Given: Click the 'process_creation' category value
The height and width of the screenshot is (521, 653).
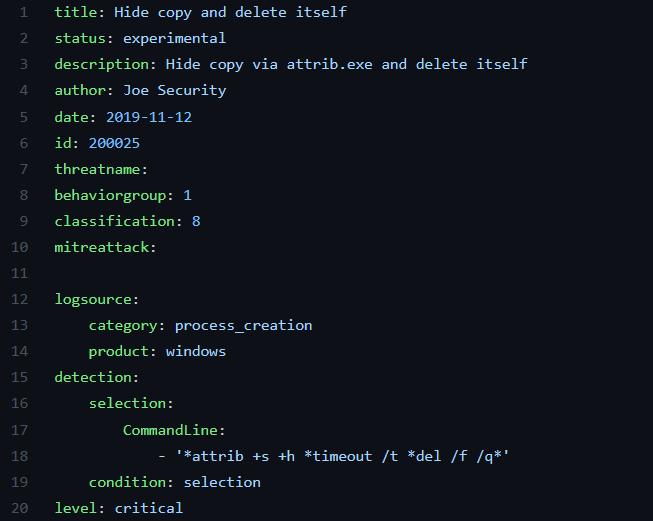Looking at the screenshot, I should 243,325.
